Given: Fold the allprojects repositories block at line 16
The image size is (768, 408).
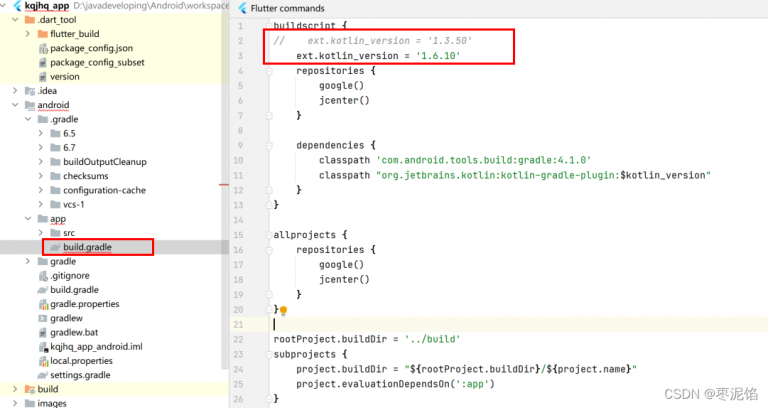Looking at the screenshot, I should tap(271, 249).
